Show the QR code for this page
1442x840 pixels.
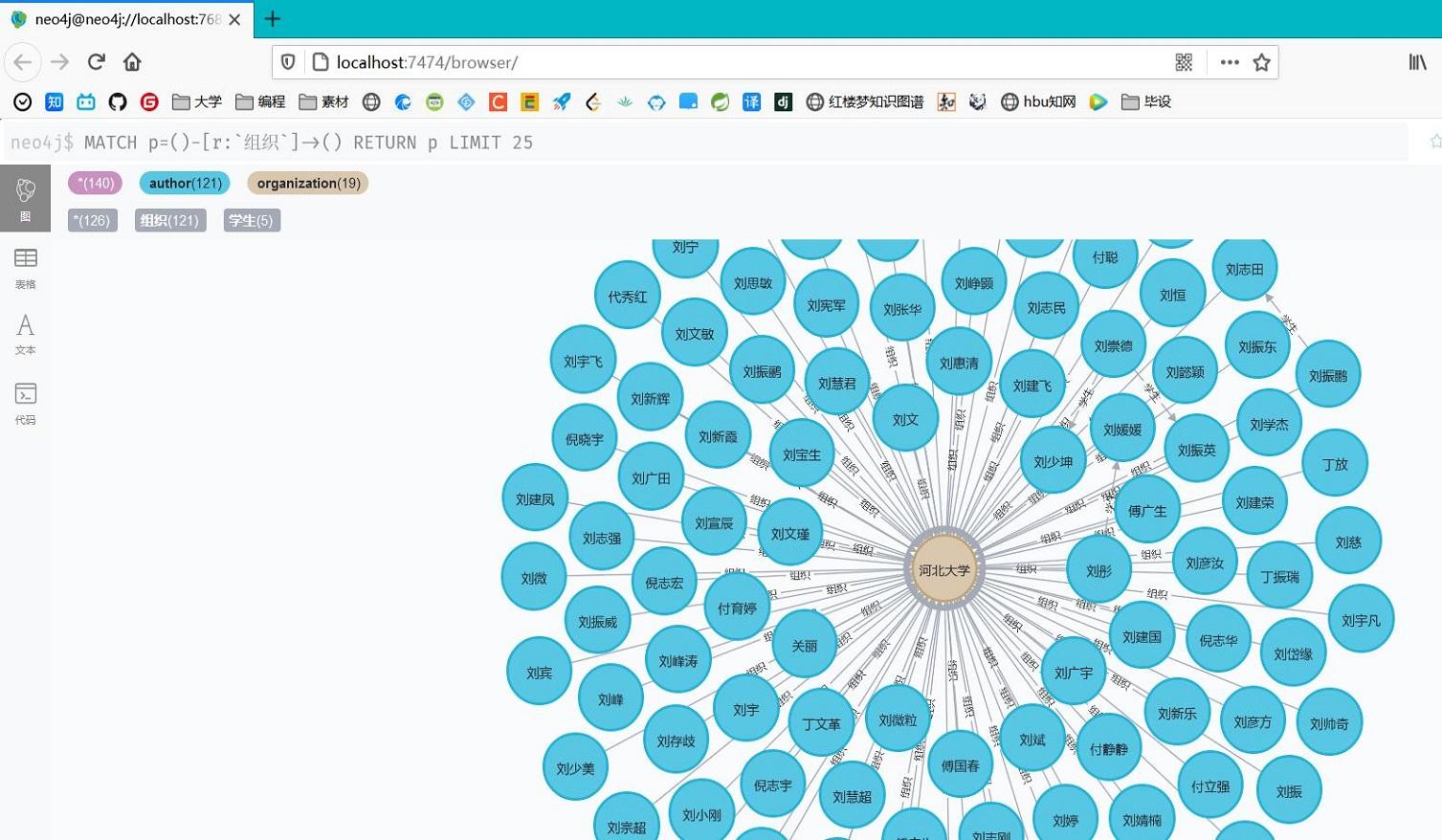[1184, 62]
